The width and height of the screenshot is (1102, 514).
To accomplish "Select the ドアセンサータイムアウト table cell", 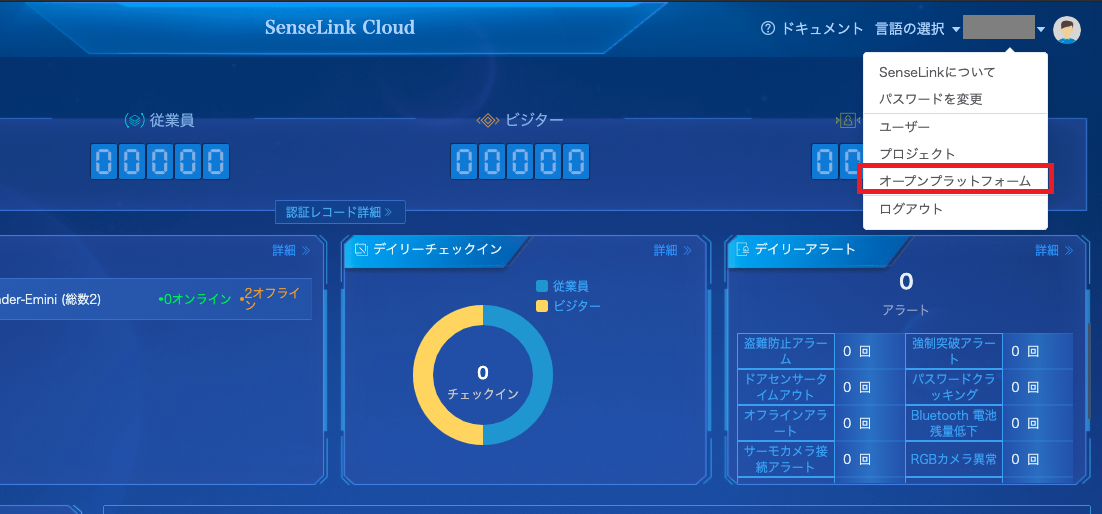I will click(x=786, y=386).
